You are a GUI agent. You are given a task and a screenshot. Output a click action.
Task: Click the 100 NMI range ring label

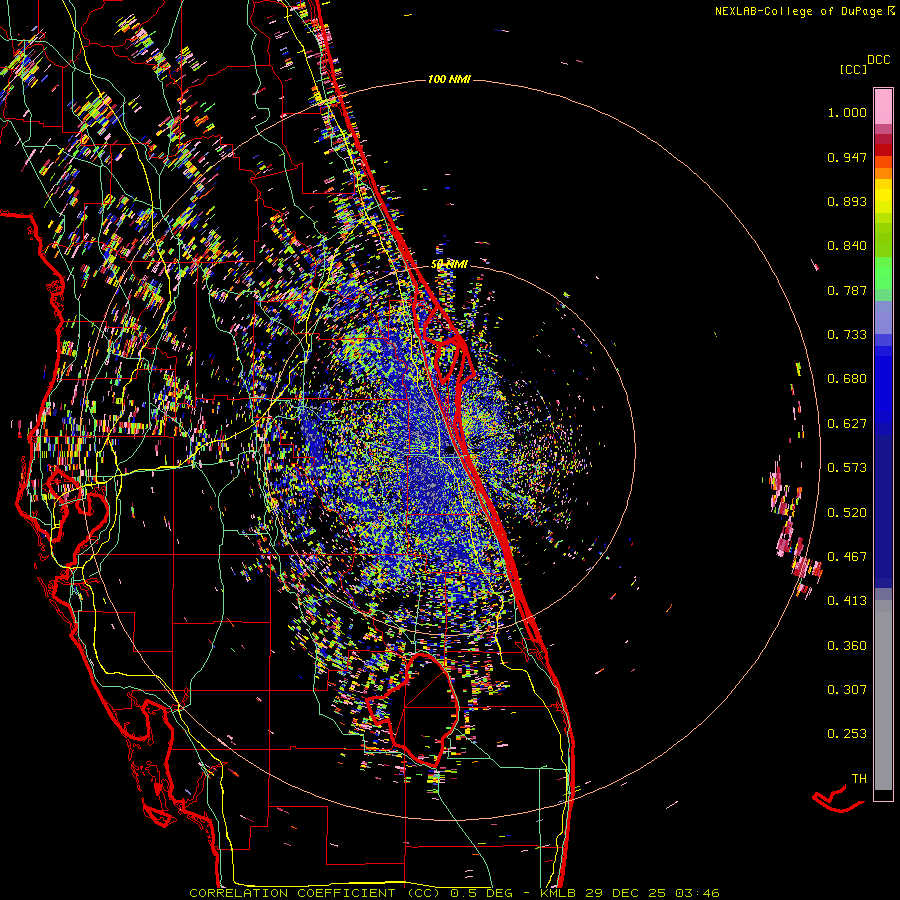pyautogui.click(x=449, y=79)
